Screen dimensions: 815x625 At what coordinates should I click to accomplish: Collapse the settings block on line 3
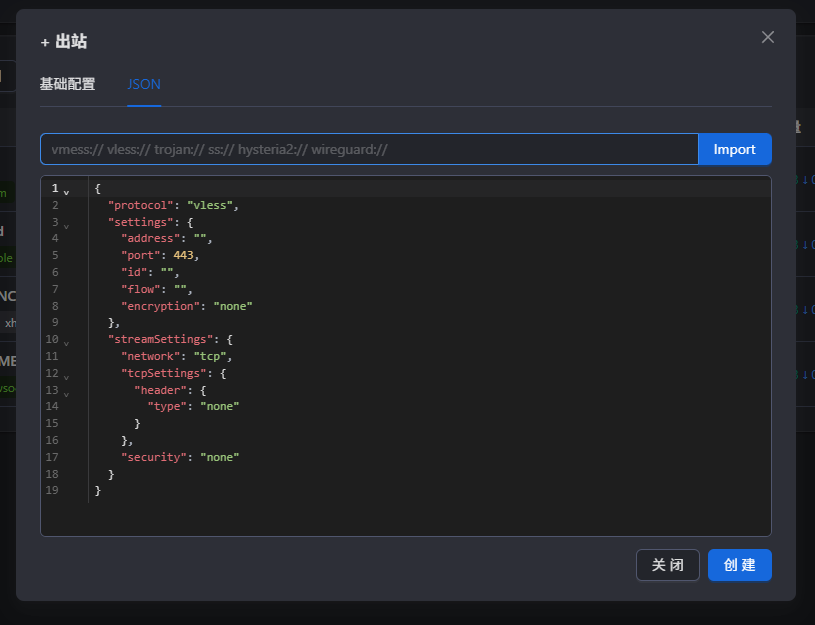pos(67,226)
